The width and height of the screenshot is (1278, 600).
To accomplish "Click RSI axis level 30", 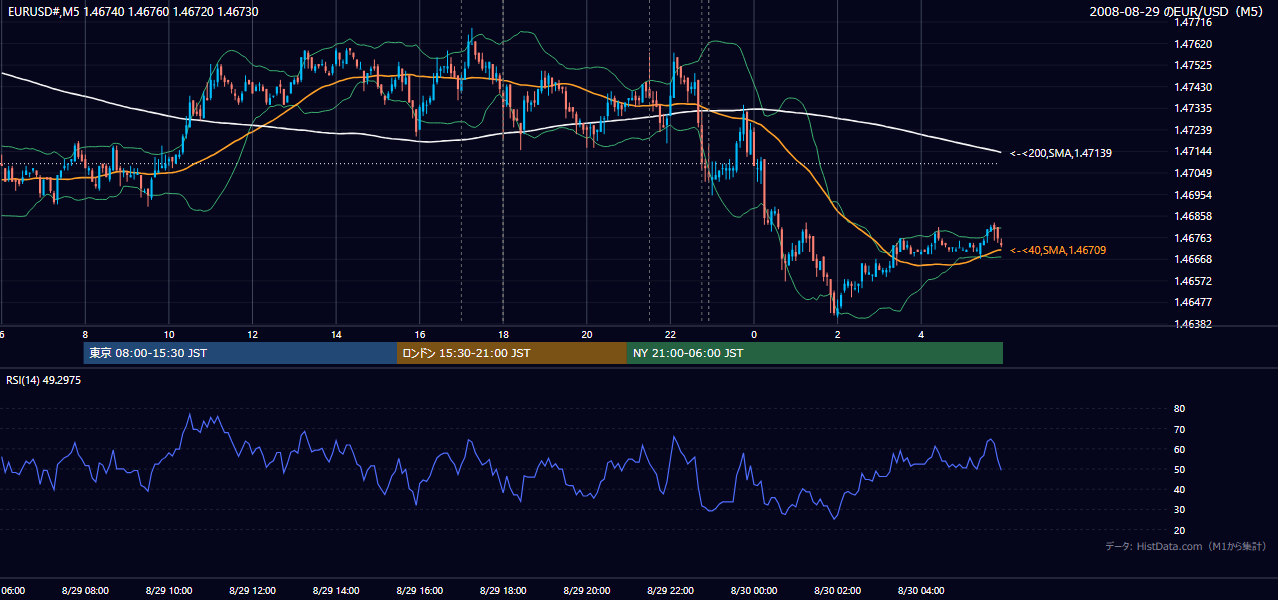I will point(1179,510).
